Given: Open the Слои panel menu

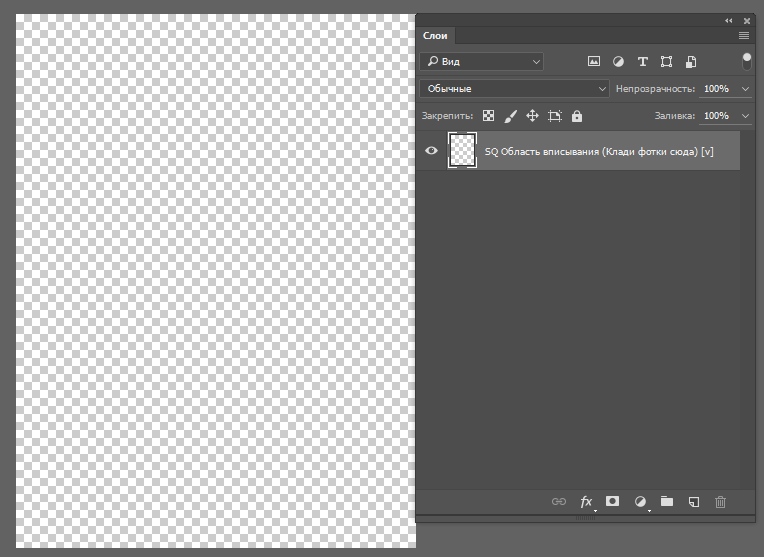Looking at the screenshot, I should [744, 36].
